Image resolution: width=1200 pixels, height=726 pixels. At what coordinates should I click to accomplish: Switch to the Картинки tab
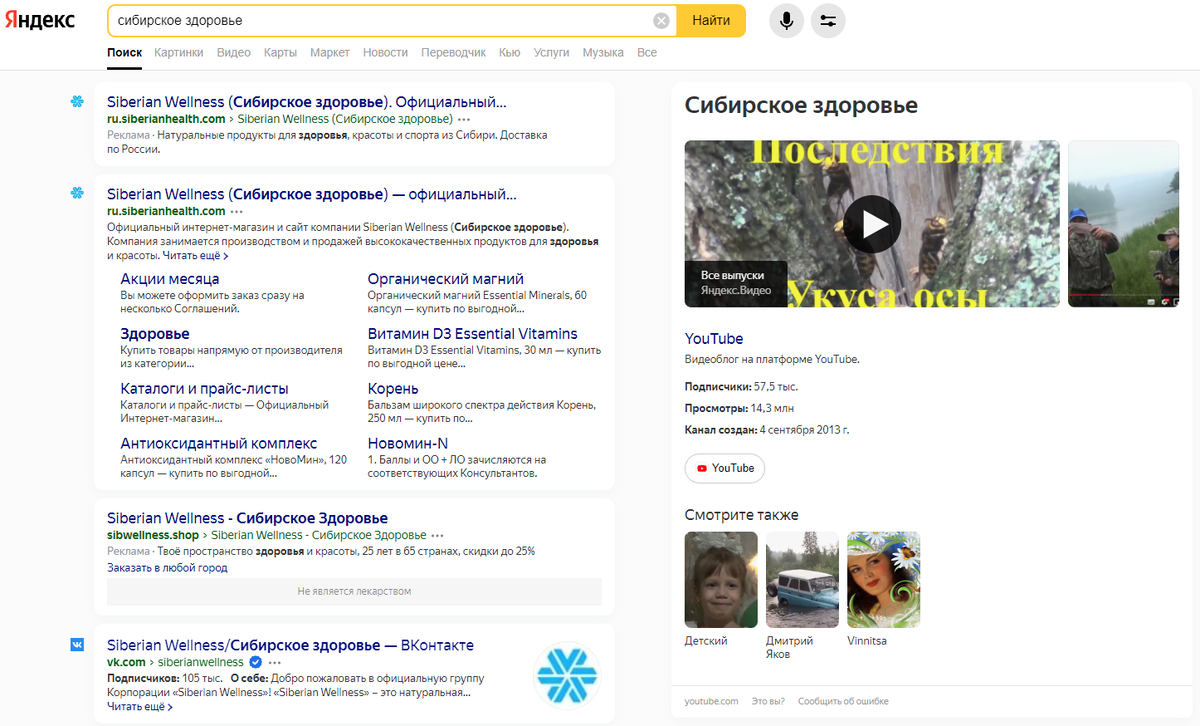(x=179, y=52)
